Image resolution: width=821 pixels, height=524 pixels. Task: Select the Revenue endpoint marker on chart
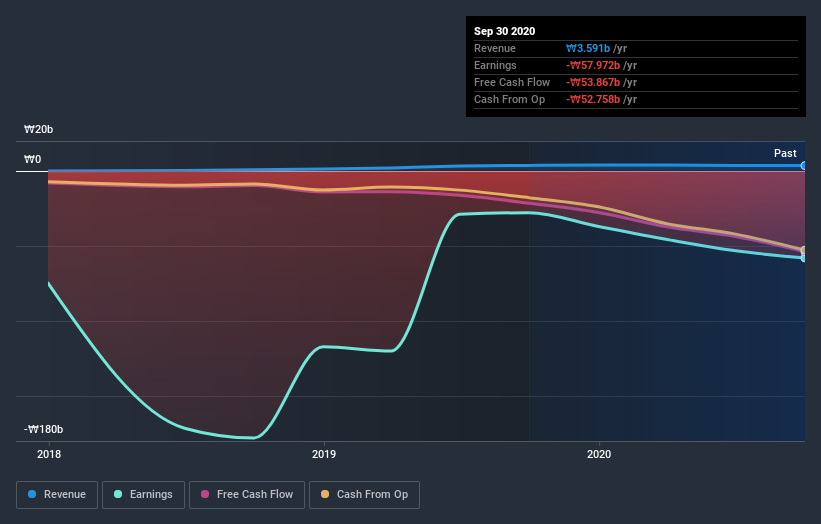click(x=804, y=165)
